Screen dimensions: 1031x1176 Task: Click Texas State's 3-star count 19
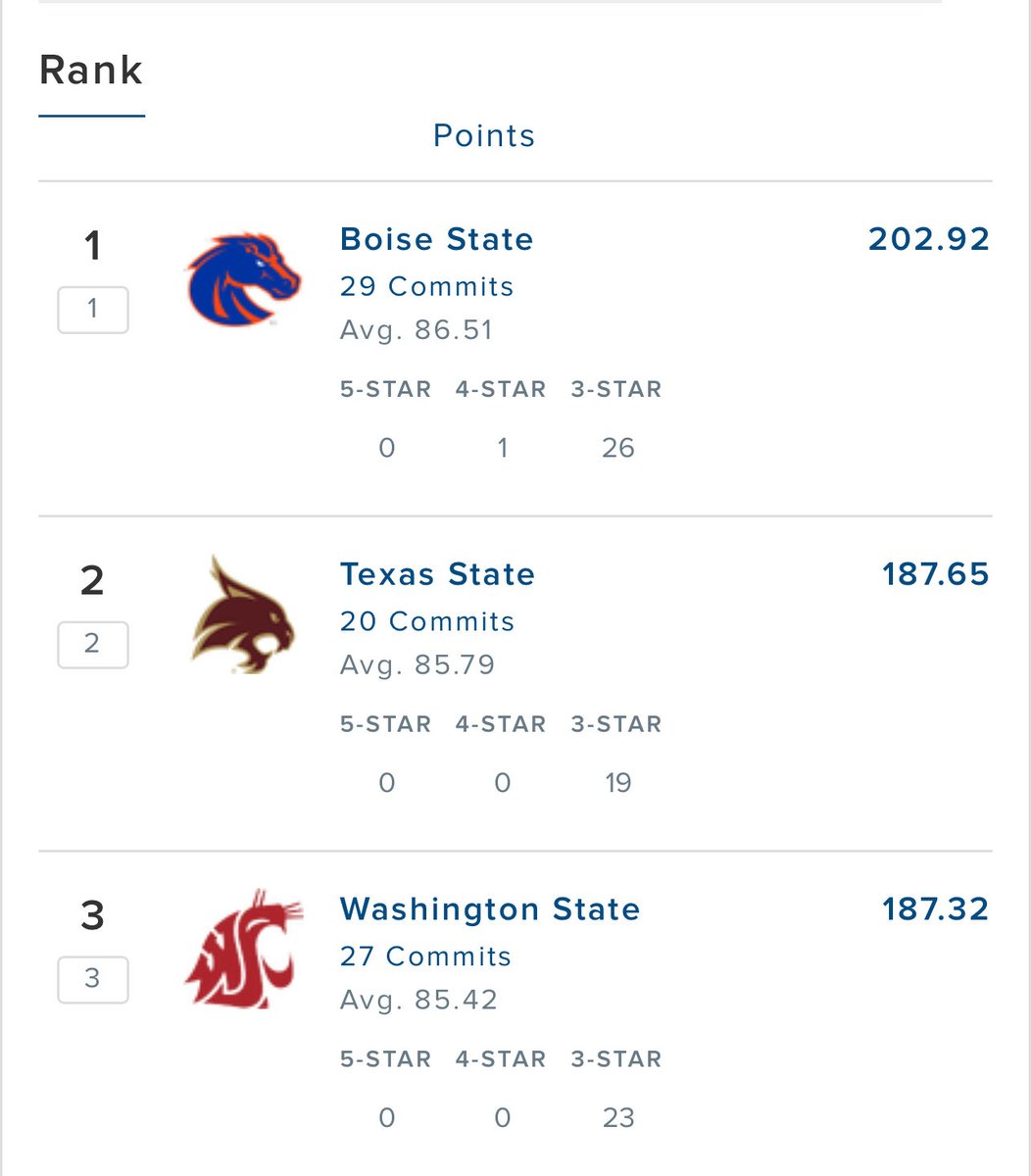tap(618, 784)
